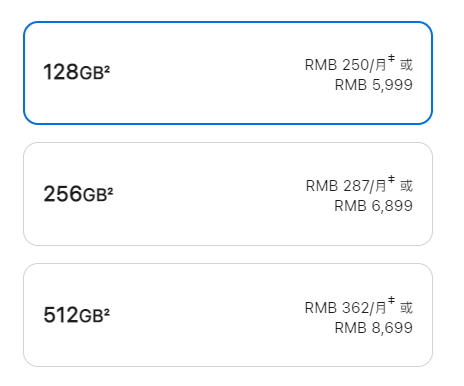Click the ‡ footnote after RMB 362/月
464x386 pixels.
391,300
